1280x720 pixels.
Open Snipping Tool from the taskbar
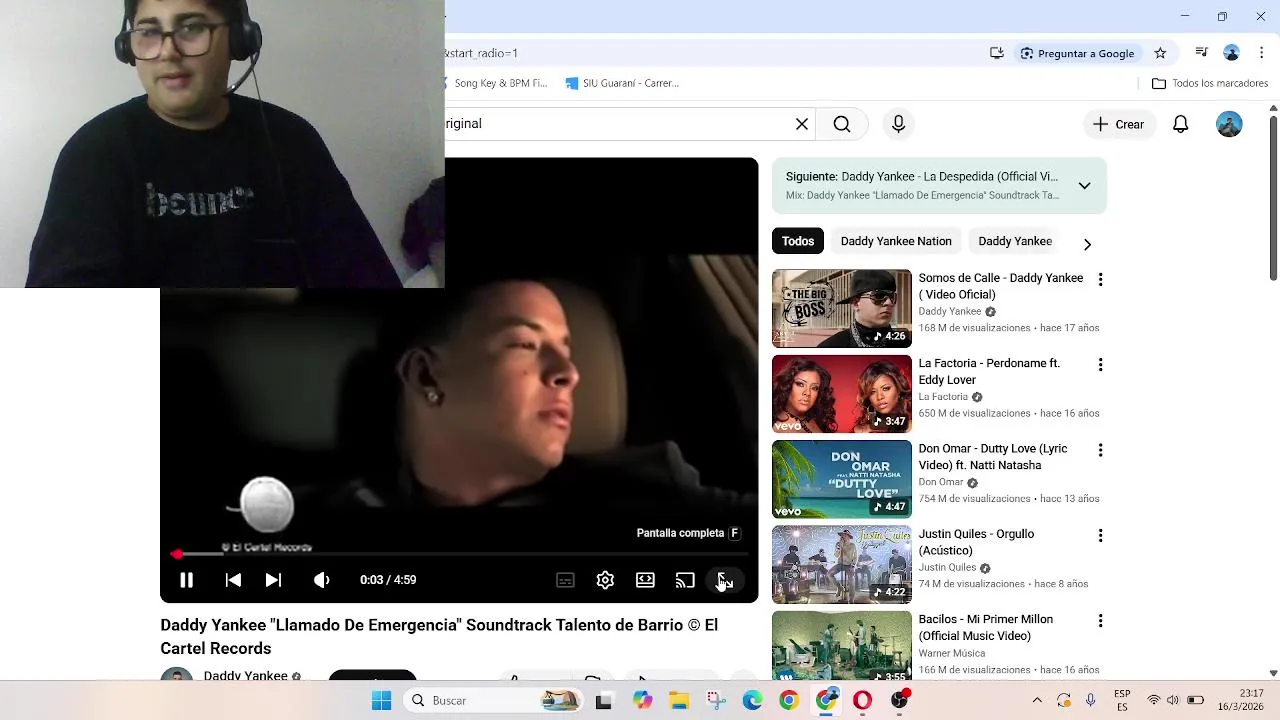(x=716, y=701)
